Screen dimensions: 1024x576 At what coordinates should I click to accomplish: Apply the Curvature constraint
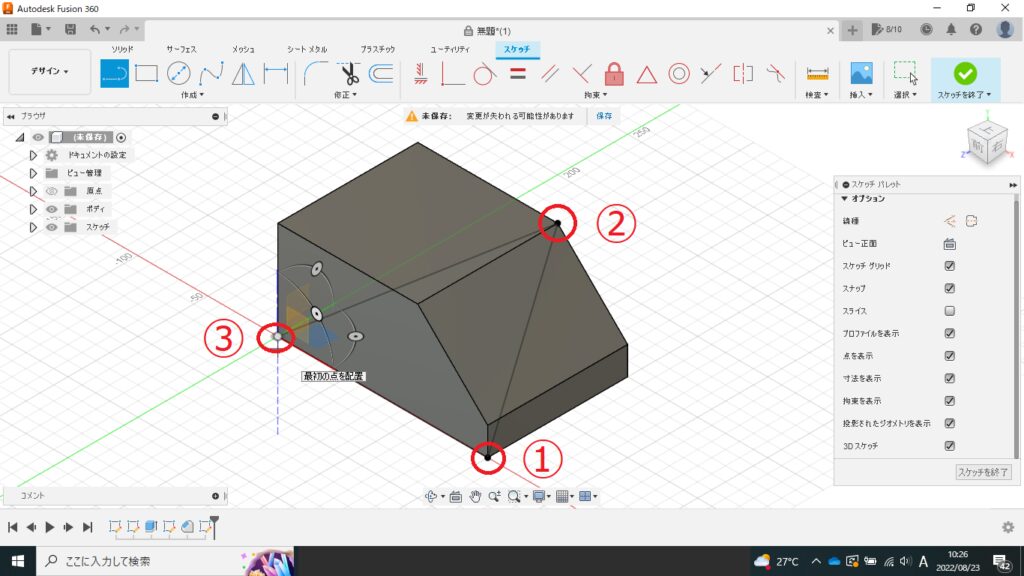pyautogui.click(x=776, y=74)
